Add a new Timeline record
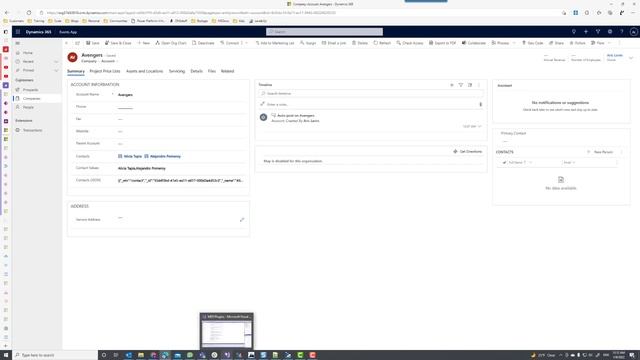 (452, 85)
